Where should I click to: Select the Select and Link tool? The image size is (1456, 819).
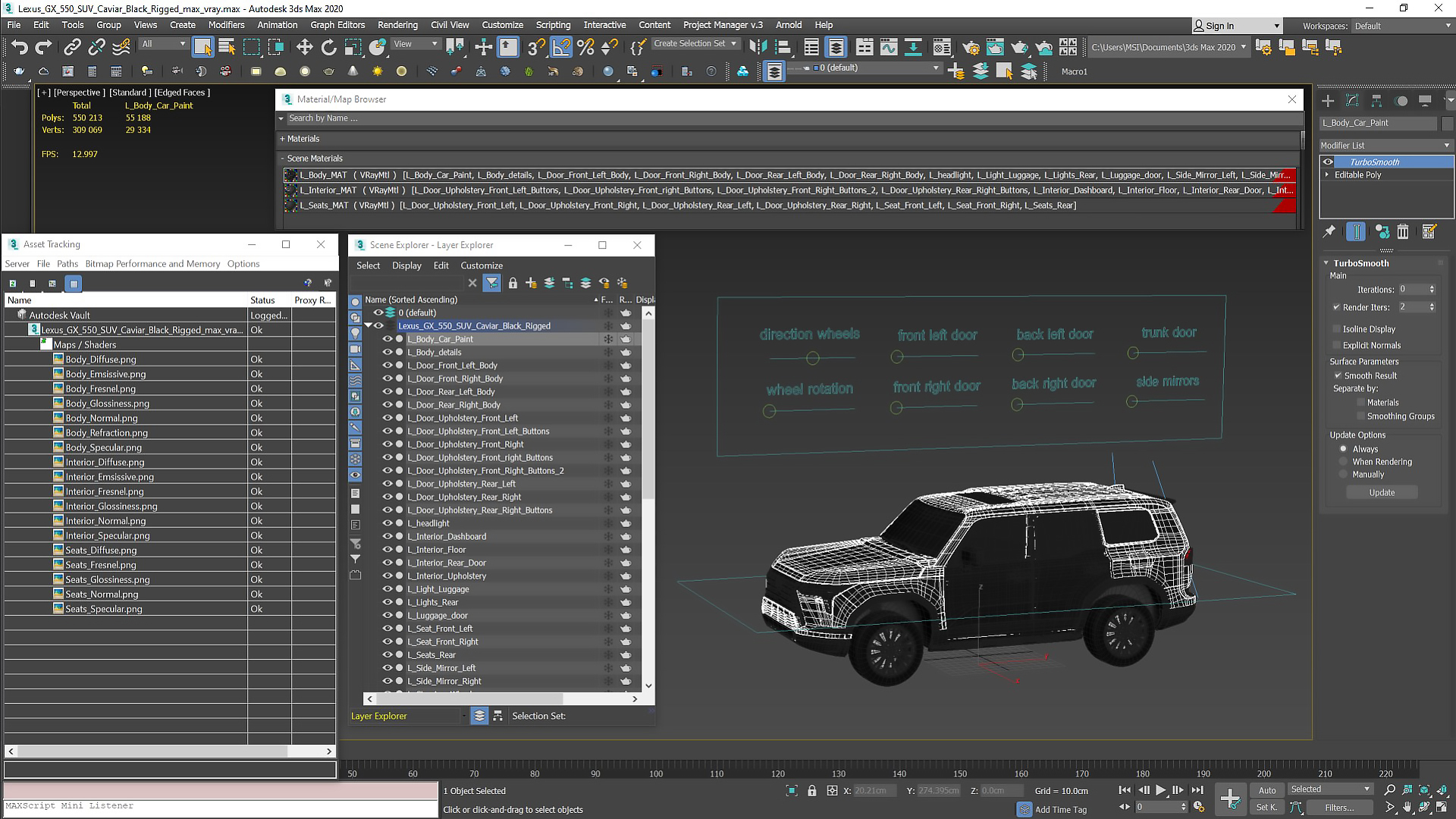(x=72, y=47)
